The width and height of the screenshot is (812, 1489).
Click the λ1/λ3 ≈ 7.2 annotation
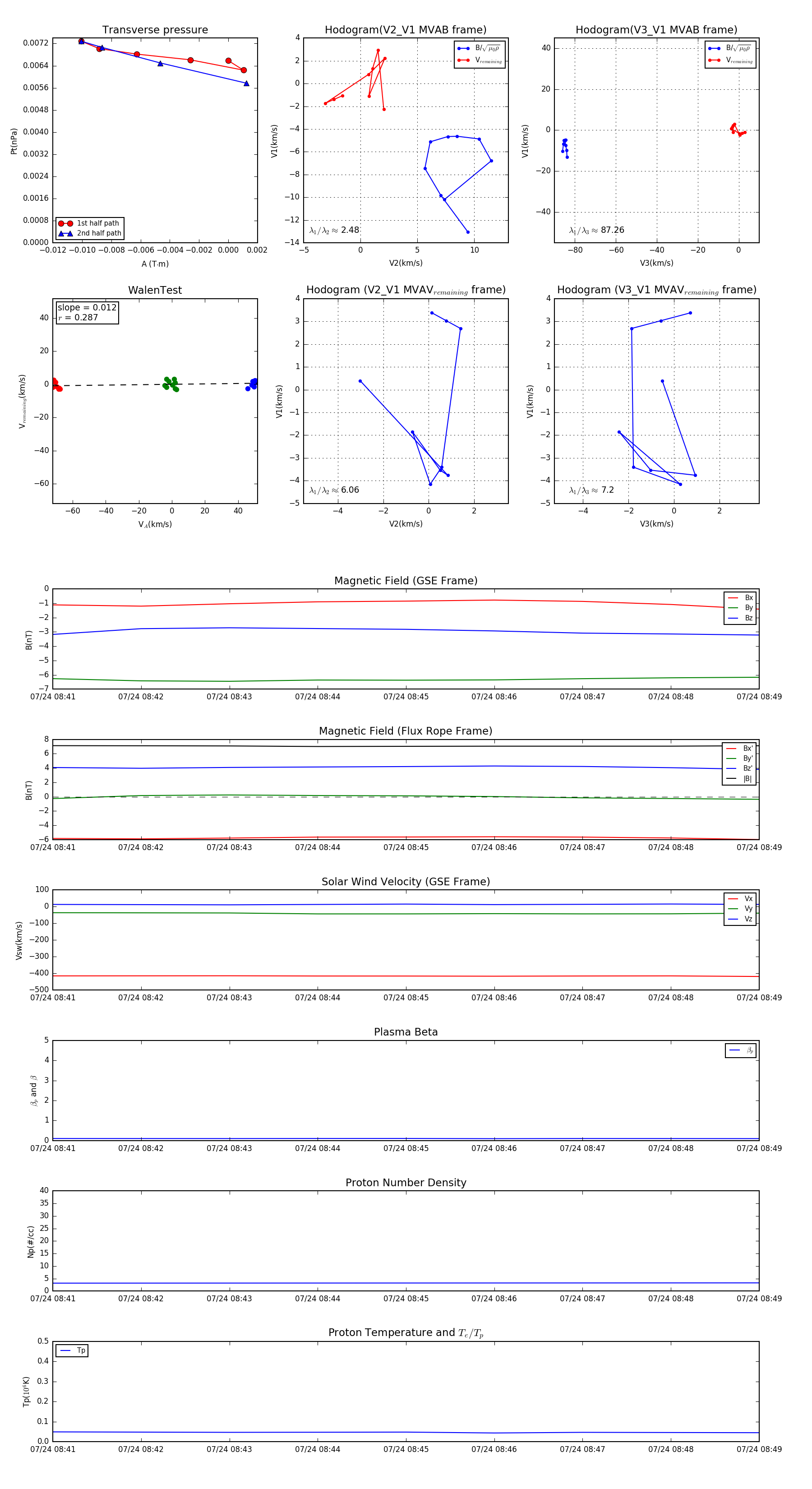591,490
